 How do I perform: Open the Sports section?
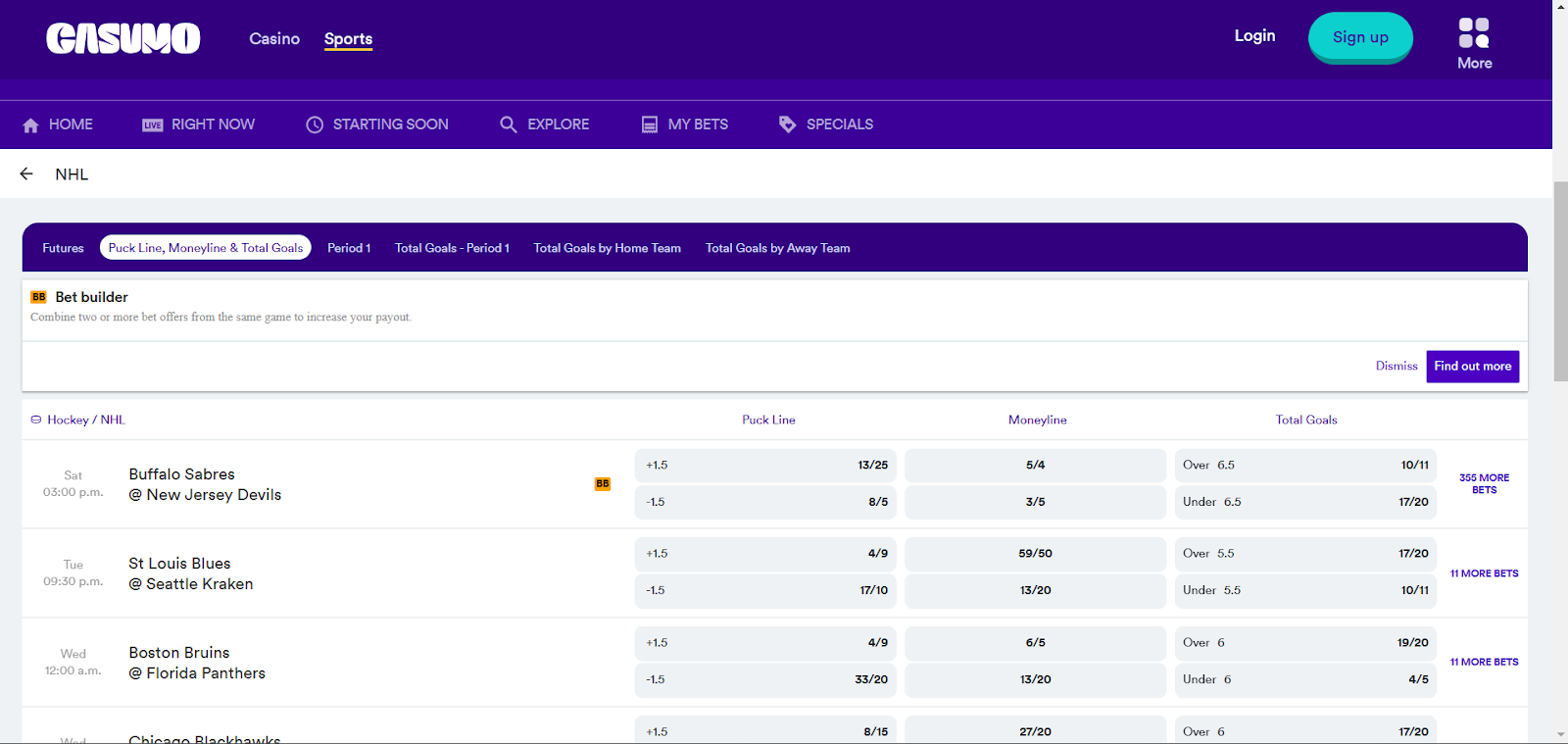[349, 39]
